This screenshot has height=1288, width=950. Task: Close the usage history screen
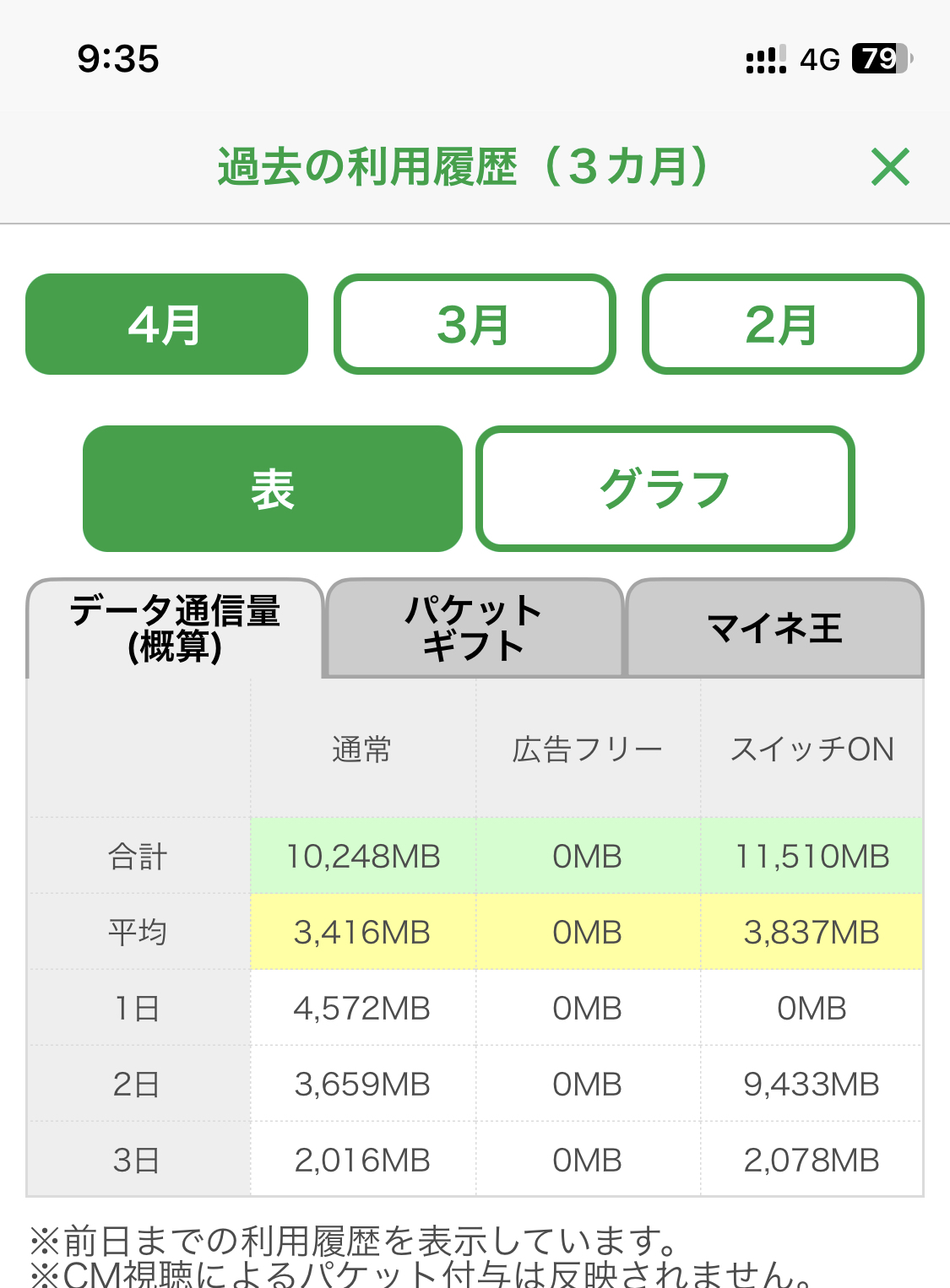coord(890,166)
